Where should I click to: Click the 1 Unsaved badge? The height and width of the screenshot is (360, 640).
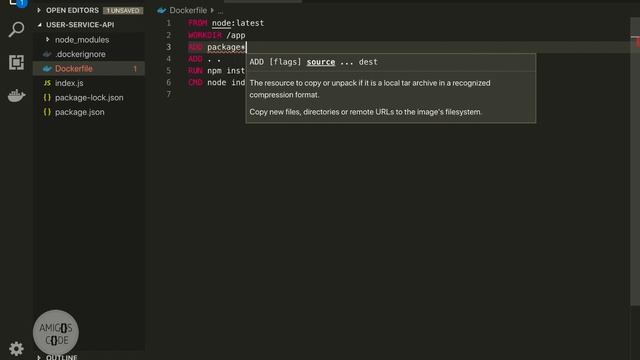(123, 11)
